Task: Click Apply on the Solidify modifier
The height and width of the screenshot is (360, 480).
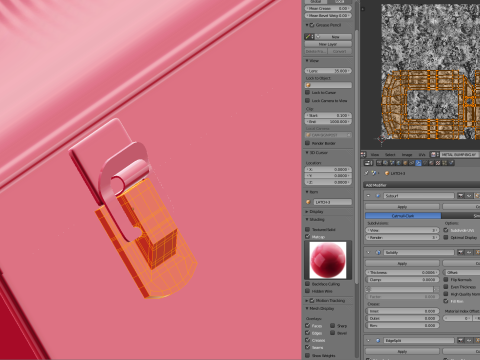Action: pyautogui.click(x=402, y=263)
